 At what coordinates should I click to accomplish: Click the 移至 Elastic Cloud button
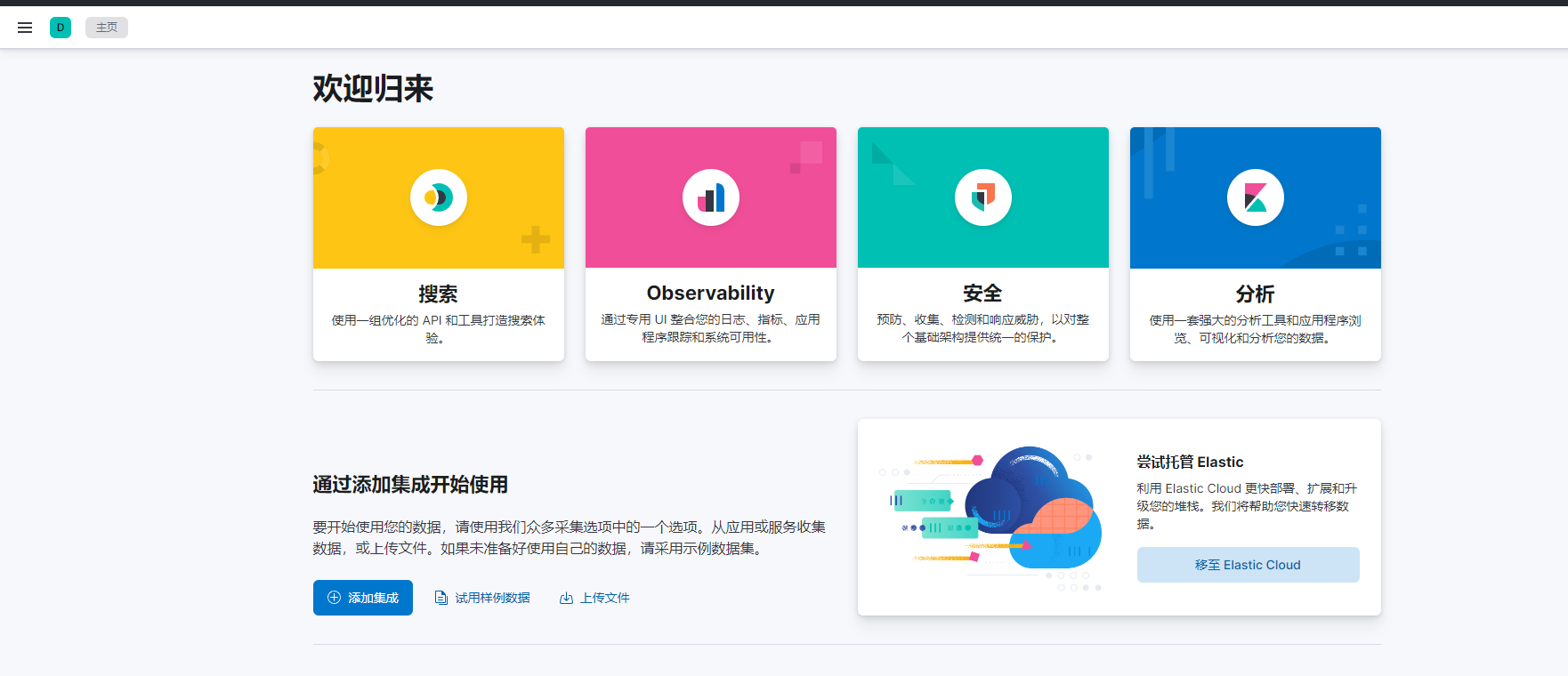pyautogui.click(x=1248, y=565)
